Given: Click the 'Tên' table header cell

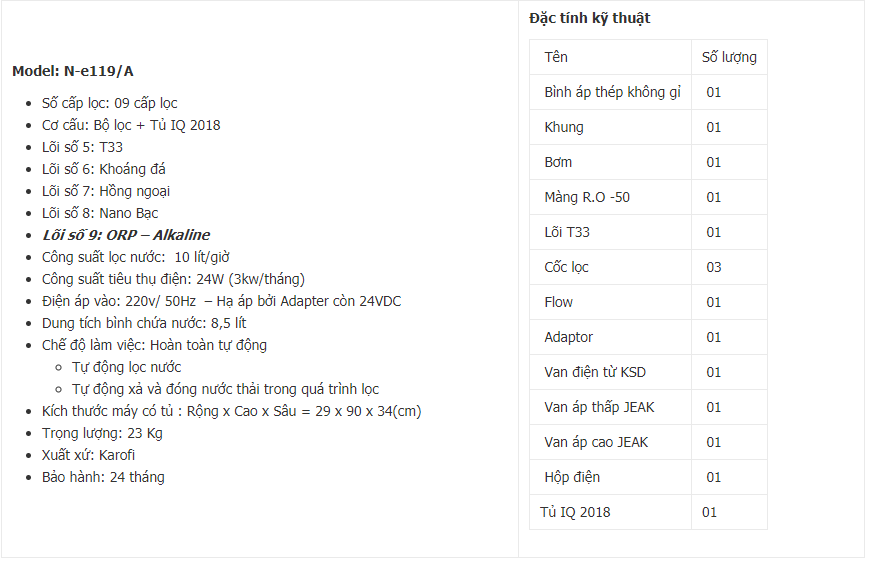Looking at the screenshot, I should pos(610,57).
